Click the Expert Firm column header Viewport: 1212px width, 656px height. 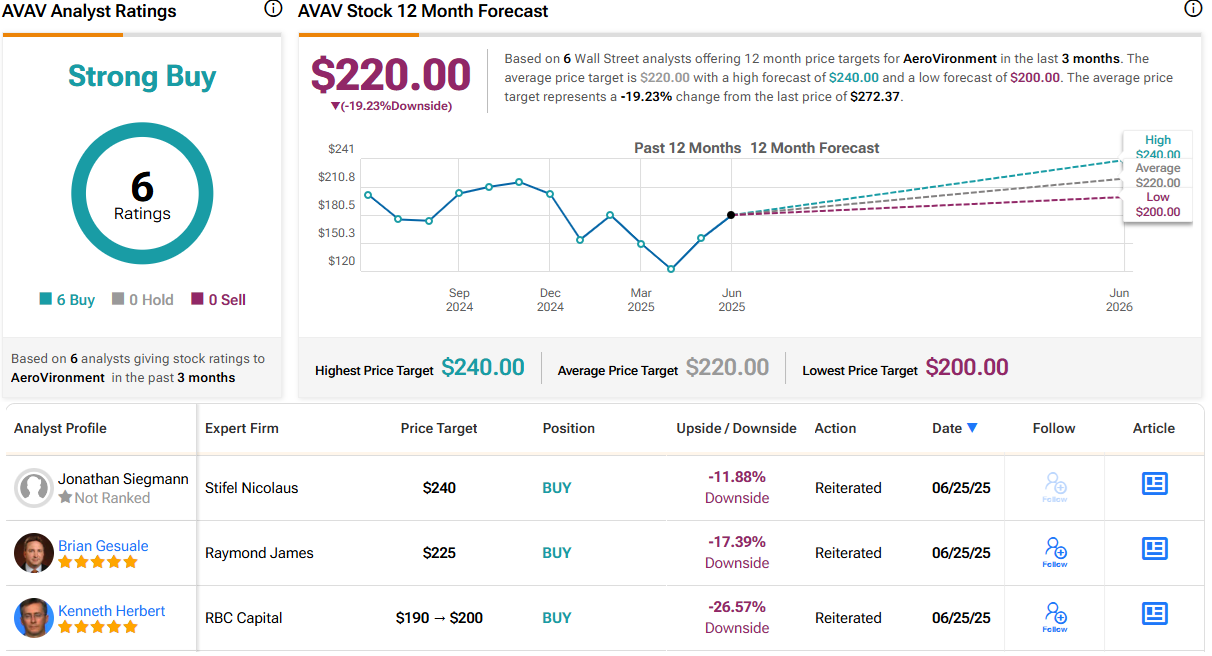pyautogui.click(x=242, y=428)
